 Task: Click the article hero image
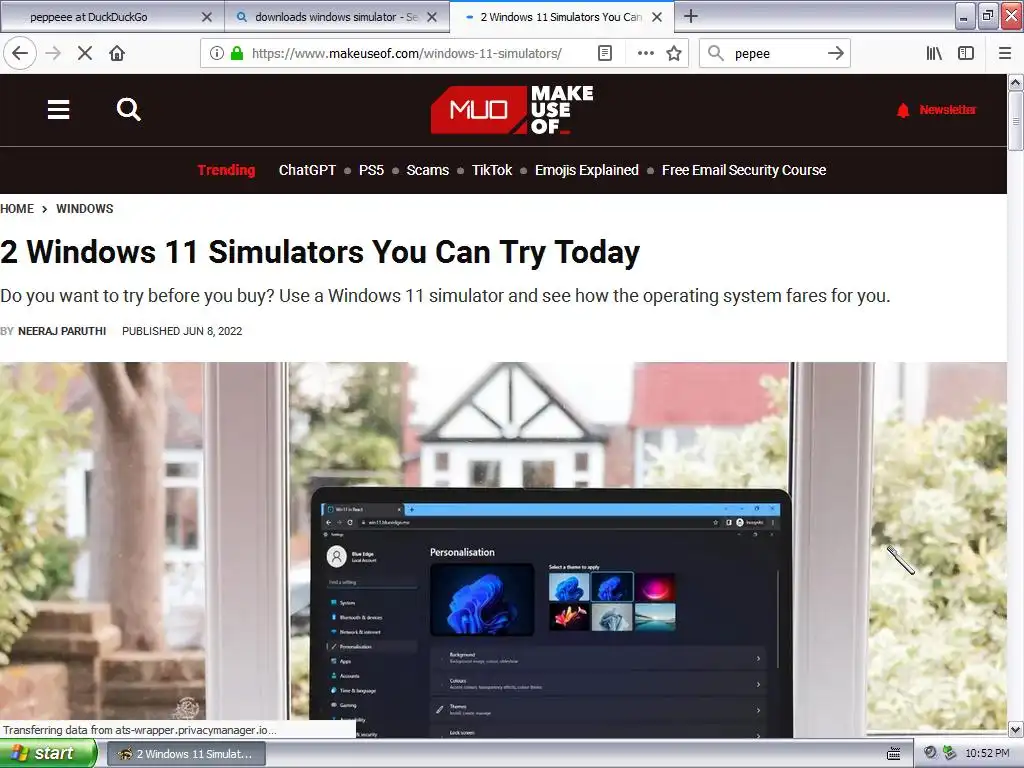(503, 550)
